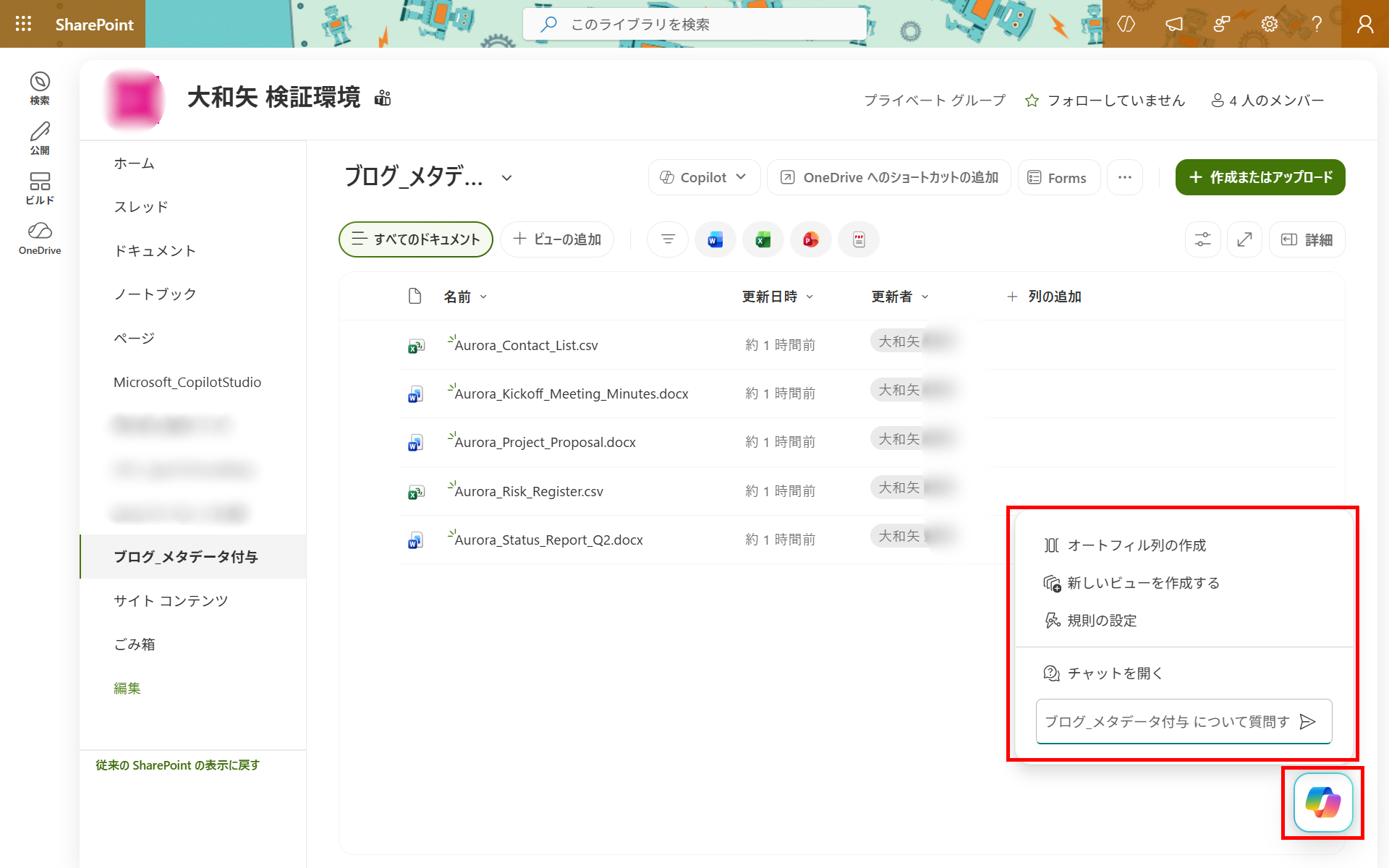The height and width of the screenshot is (868, 1389).
Task: Open Aurora_Contact_List.csv file
Action: 526,345
